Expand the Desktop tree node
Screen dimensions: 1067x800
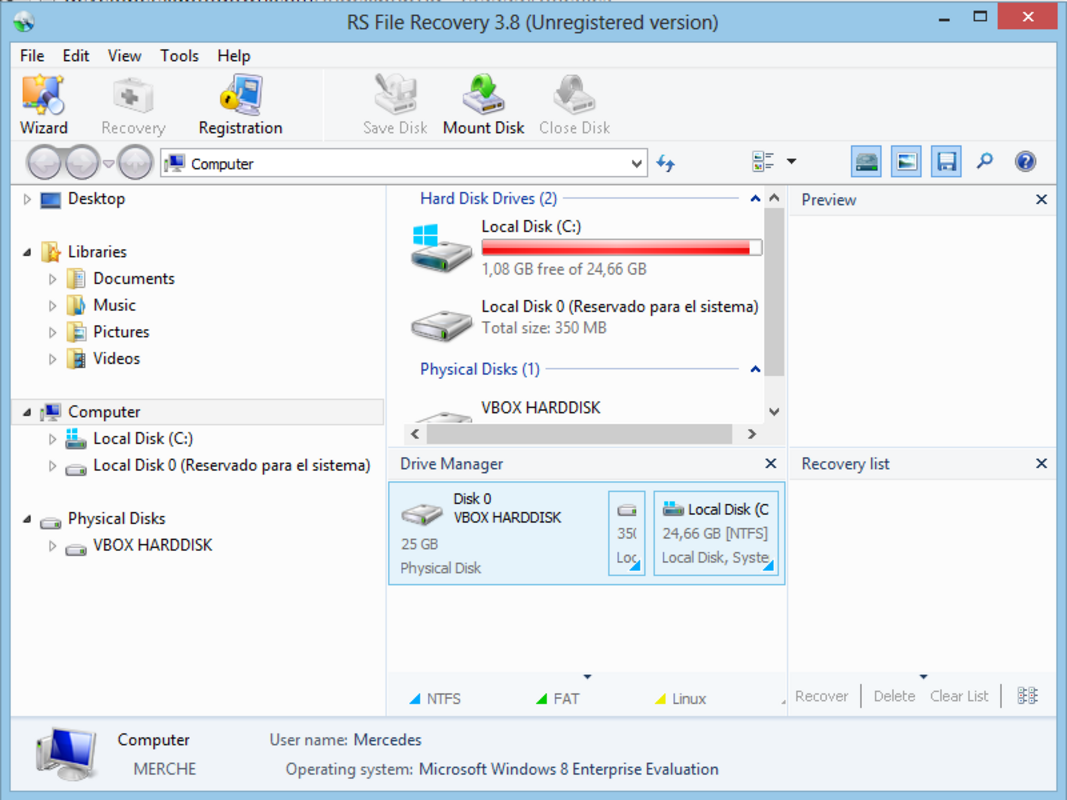(x=27, y=199)
